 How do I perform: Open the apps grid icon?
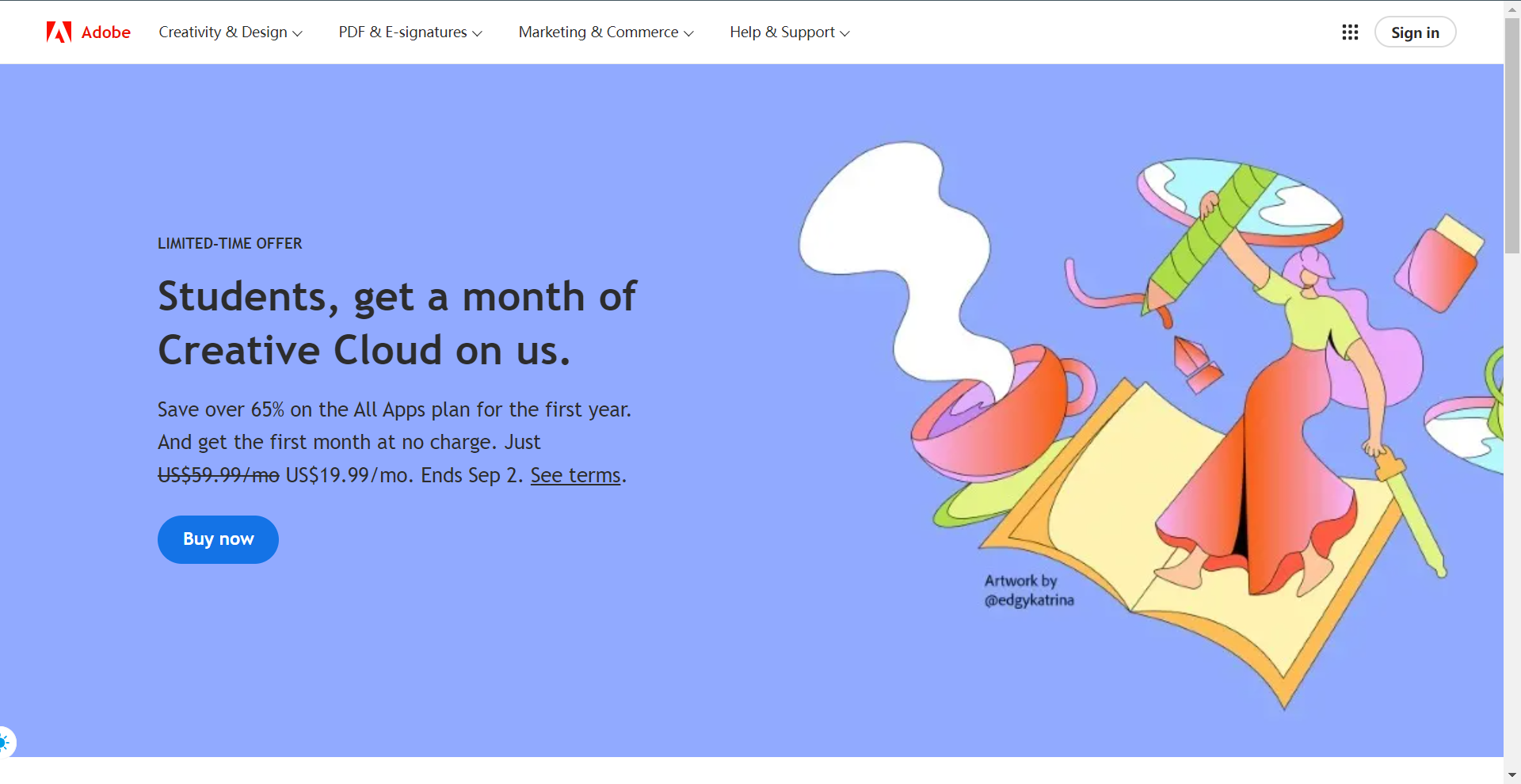1350,32
